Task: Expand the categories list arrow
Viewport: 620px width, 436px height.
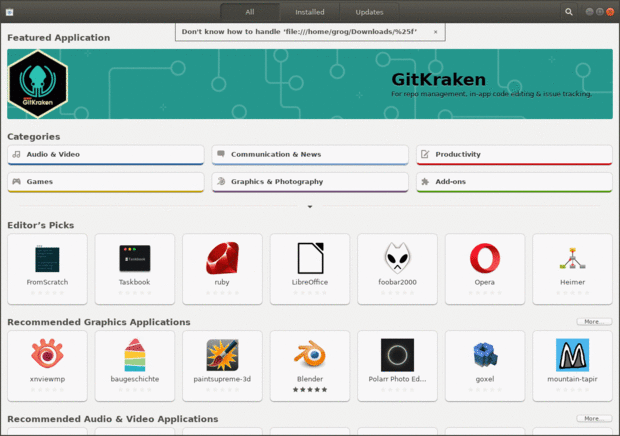Action: [x=310, y=207]
